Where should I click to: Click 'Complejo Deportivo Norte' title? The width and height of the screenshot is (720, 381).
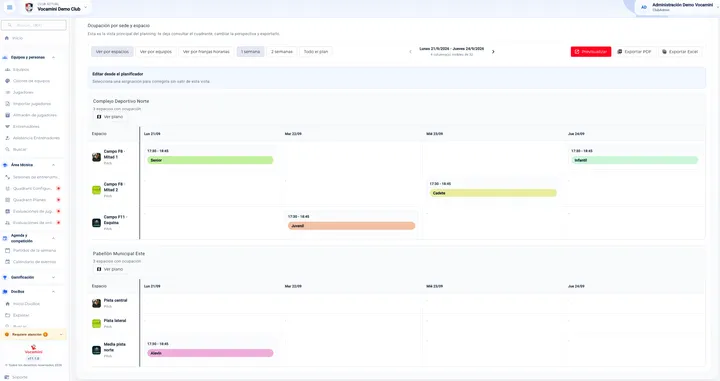click(x=121, y=101)
